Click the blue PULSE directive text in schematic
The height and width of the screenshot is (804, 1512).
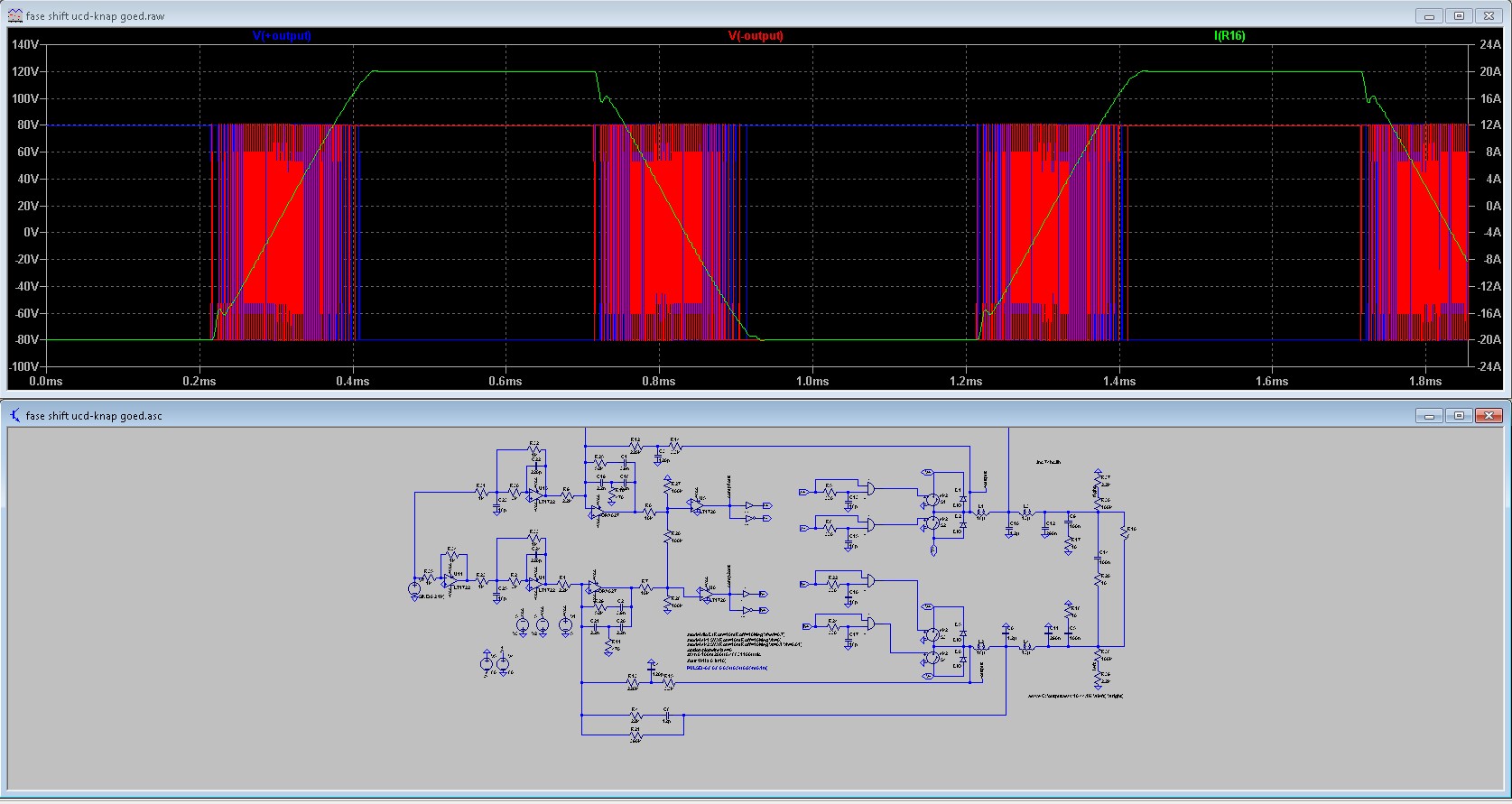(x=727, y=668)
